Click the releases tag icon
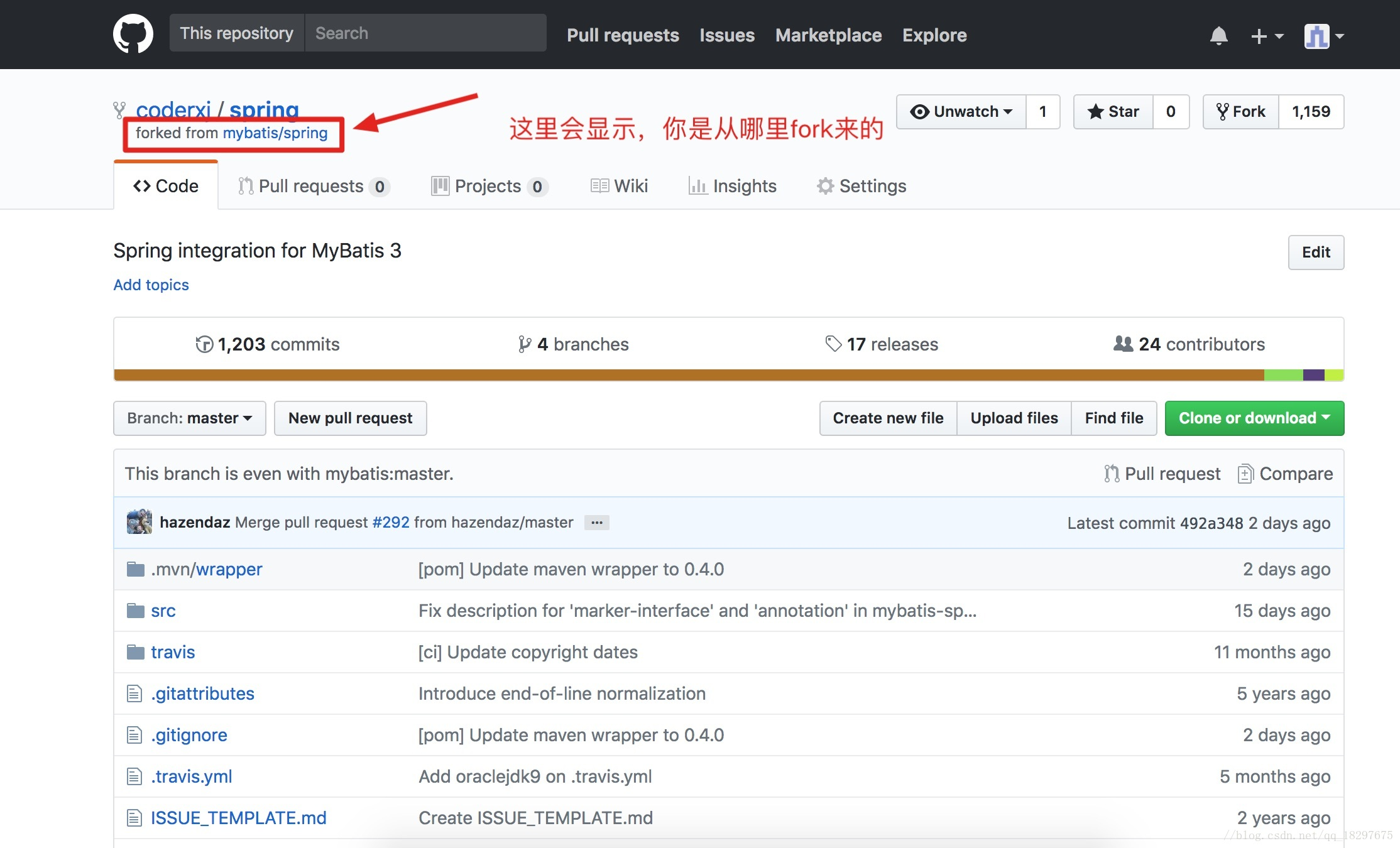The width and height of the screenshot is (1400, 848). click(x=833, y=344)
